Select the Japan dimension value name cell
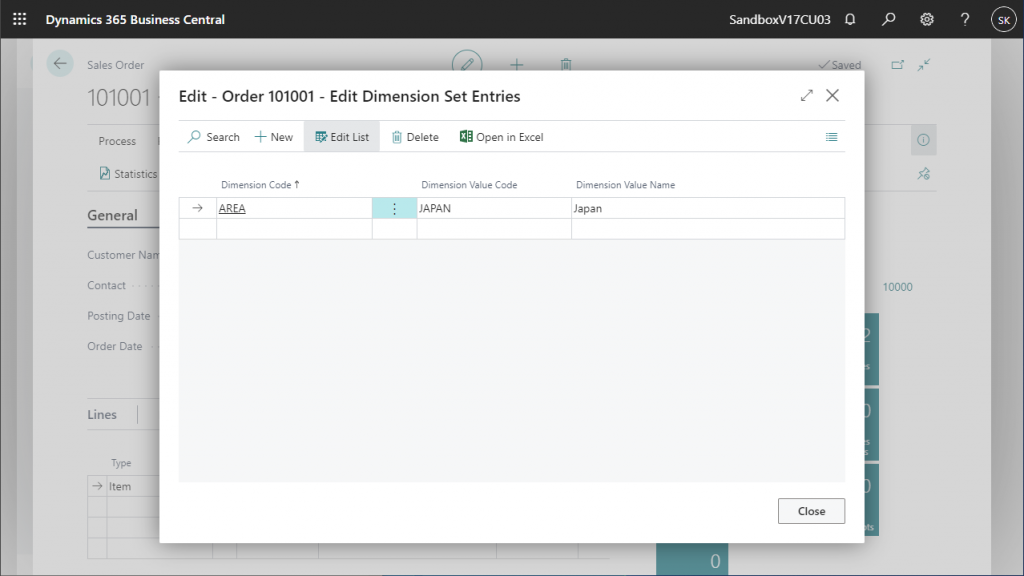The height and width of the screenshot is (576, 1024). (x=708, y=208)
